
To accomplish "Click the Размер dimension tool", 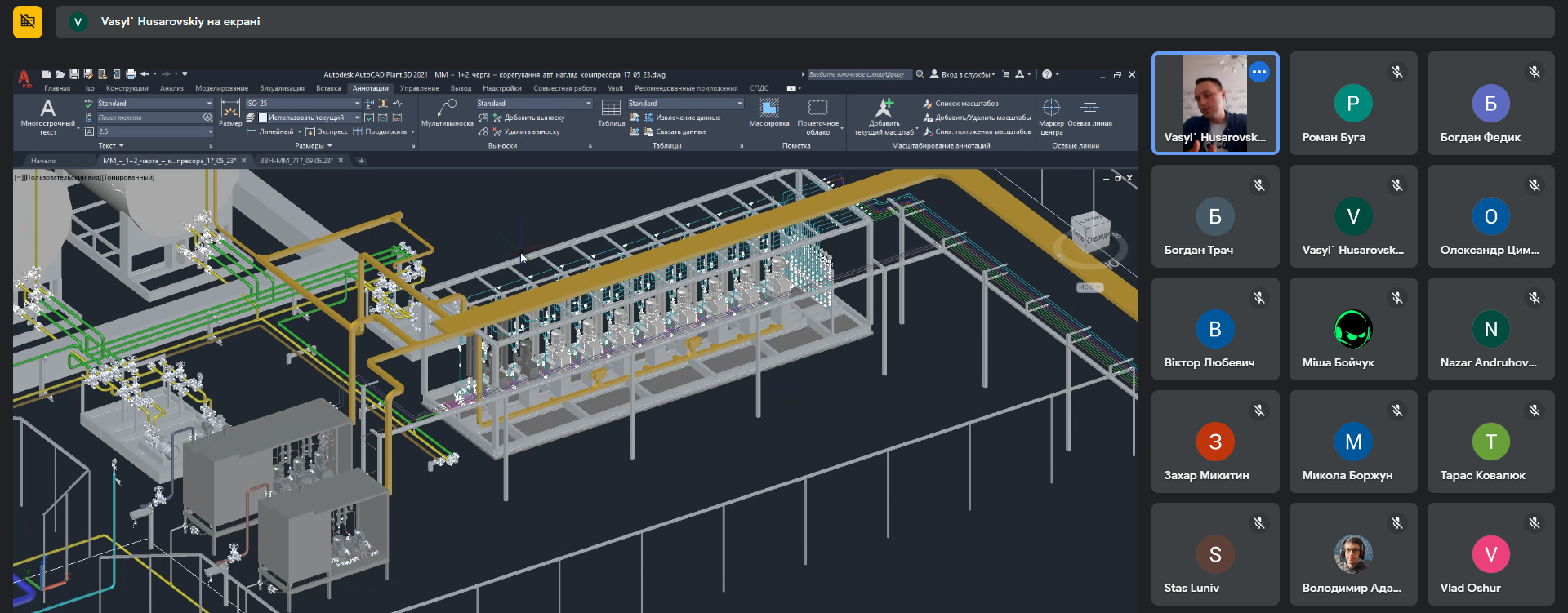I will coord(231,113).
